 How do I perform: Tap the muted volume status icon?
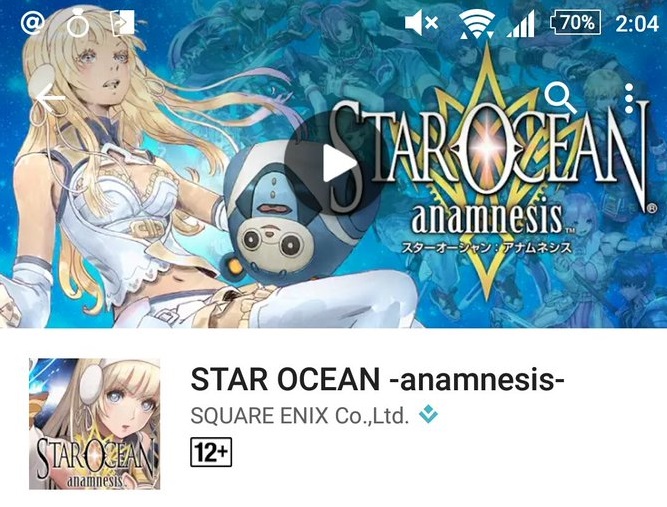[421, 22]
